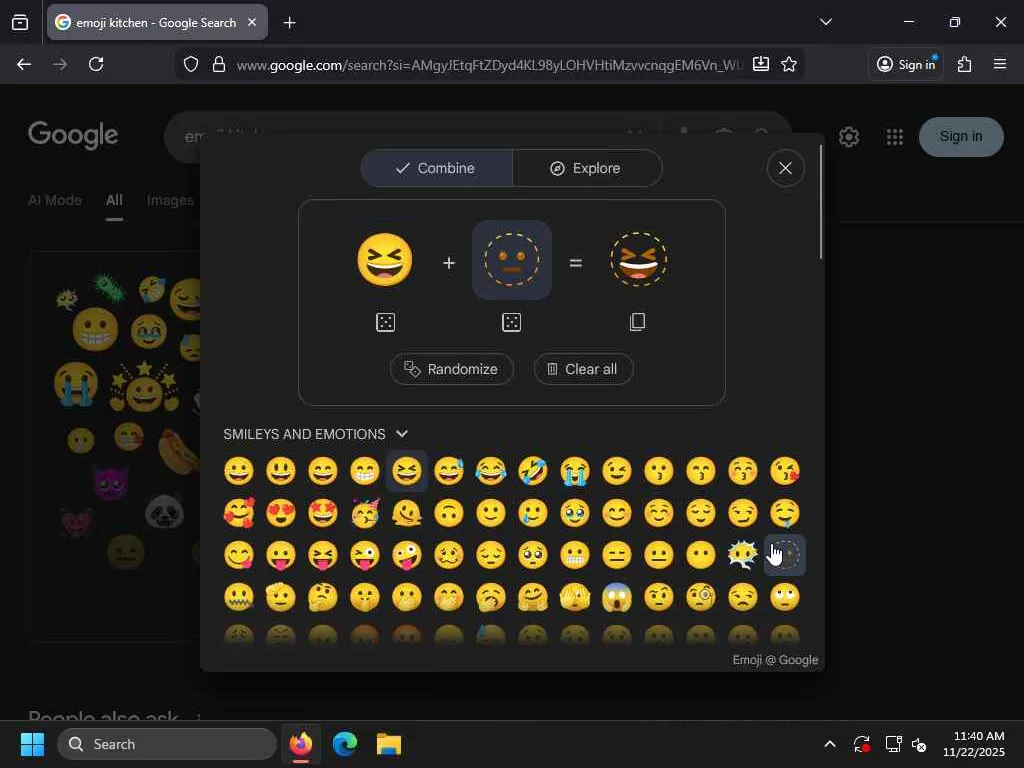Activate the emoji kitchen browser tab

pyautogui.click(x=157, y=23)
